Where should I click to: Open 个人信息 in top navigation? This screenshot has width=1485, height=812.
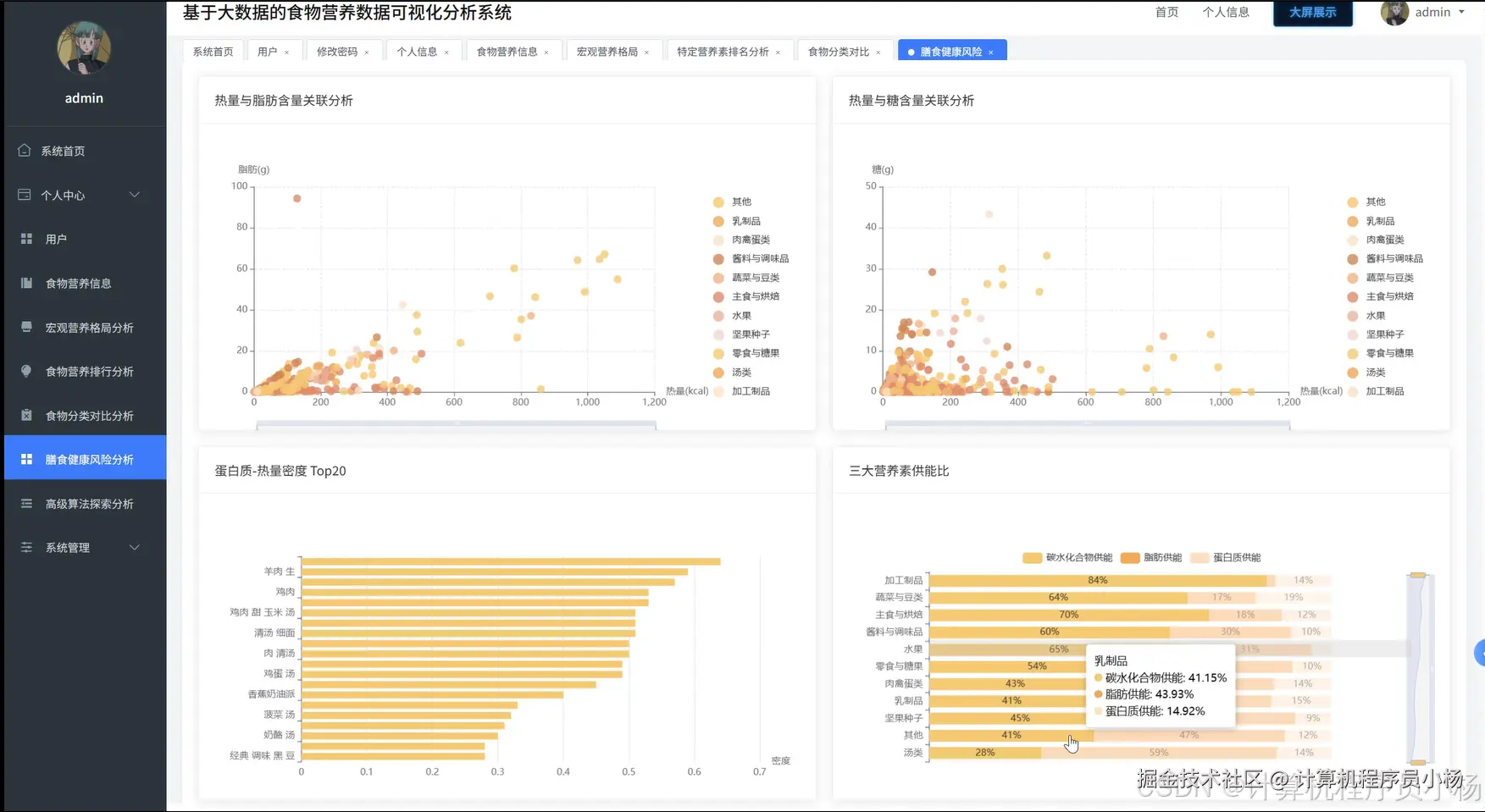[x=1226, y=12]
